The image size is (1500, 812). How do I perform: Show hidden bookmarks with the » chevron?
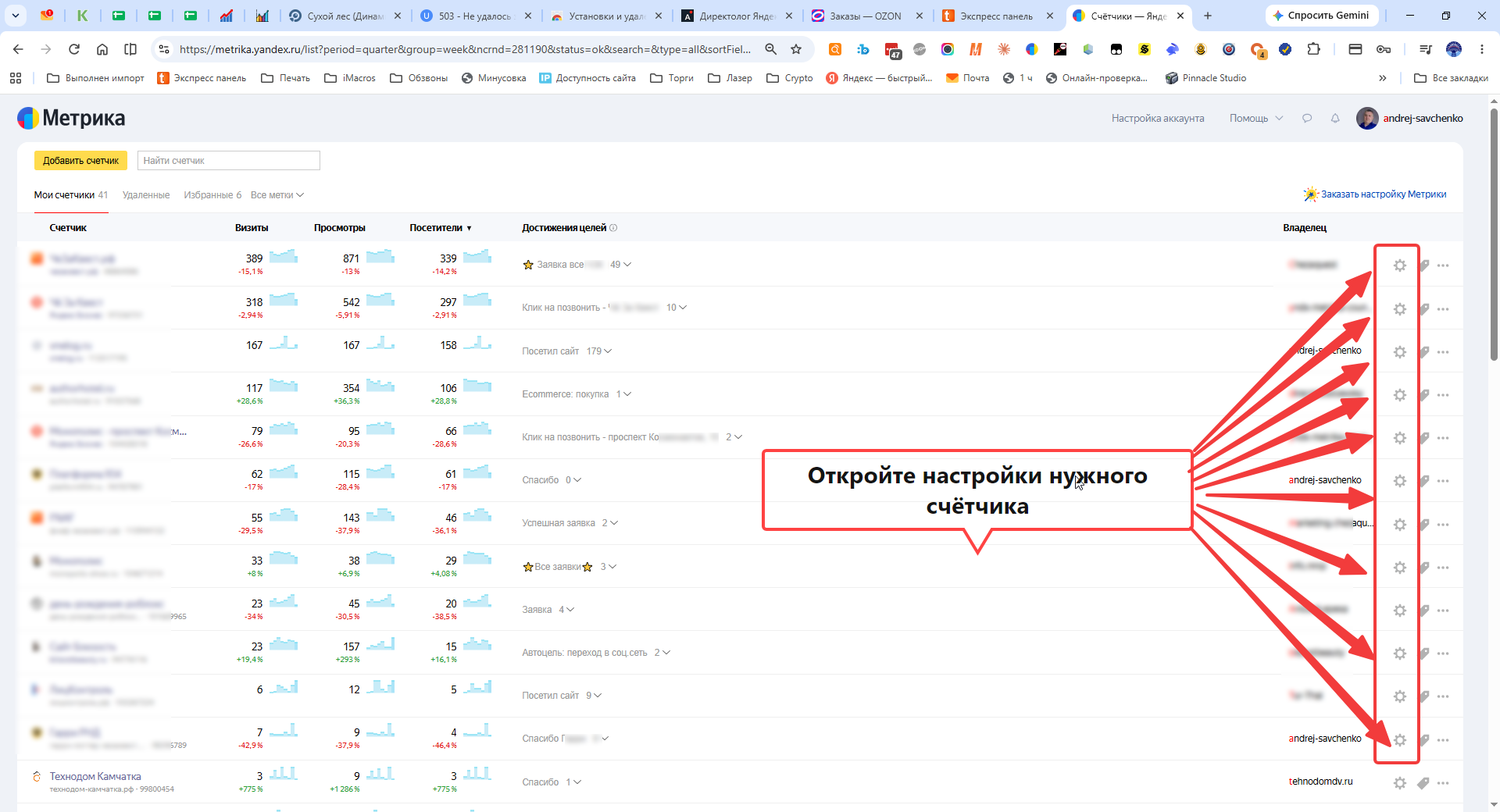click(1383, 78)
